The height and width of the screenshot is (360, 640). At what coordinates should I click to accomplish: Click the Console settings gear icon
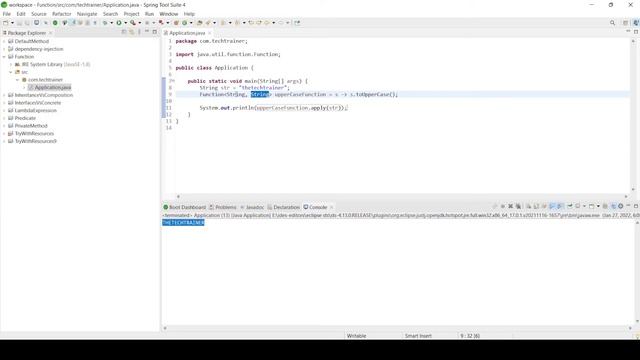tap(620, 207)
